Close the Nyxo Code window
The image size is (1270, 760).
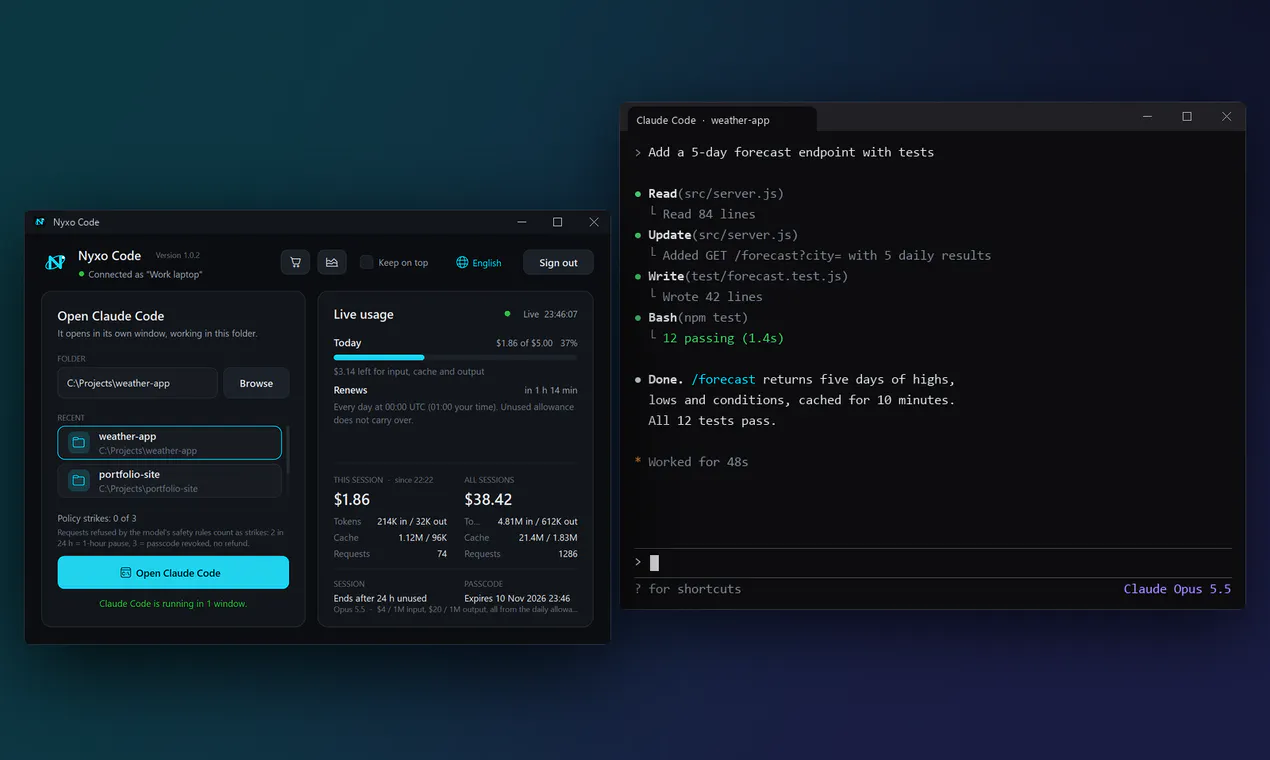click(x=594, y=222)
